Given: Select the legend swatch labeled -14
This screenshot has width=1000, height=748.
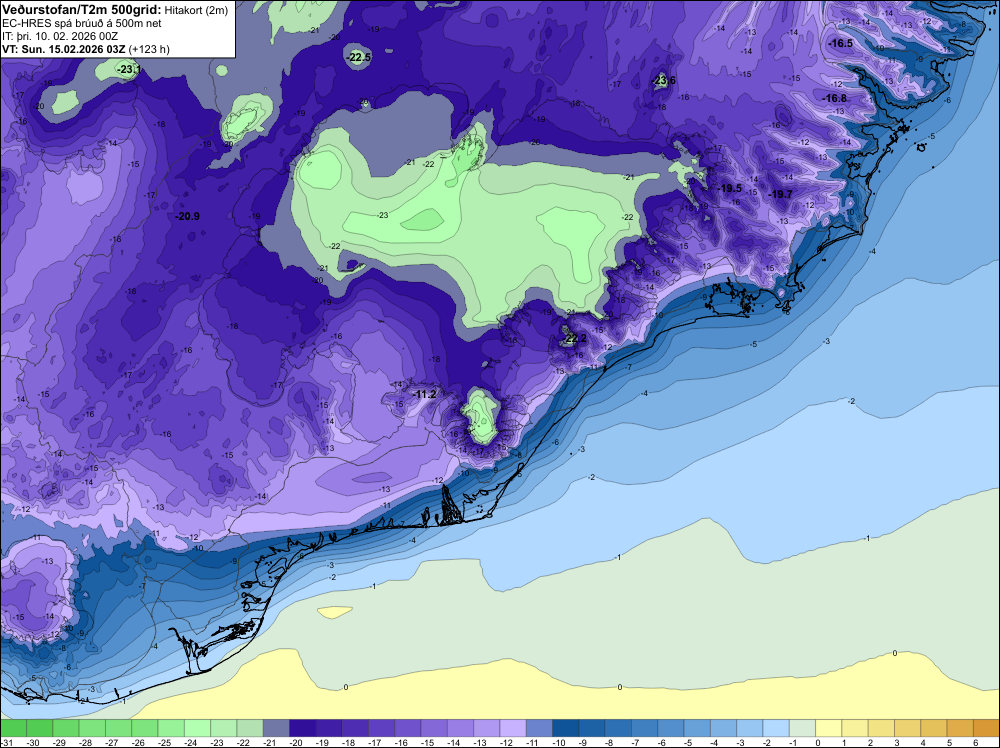Looking at the screenshot, I should coord(460,728).
